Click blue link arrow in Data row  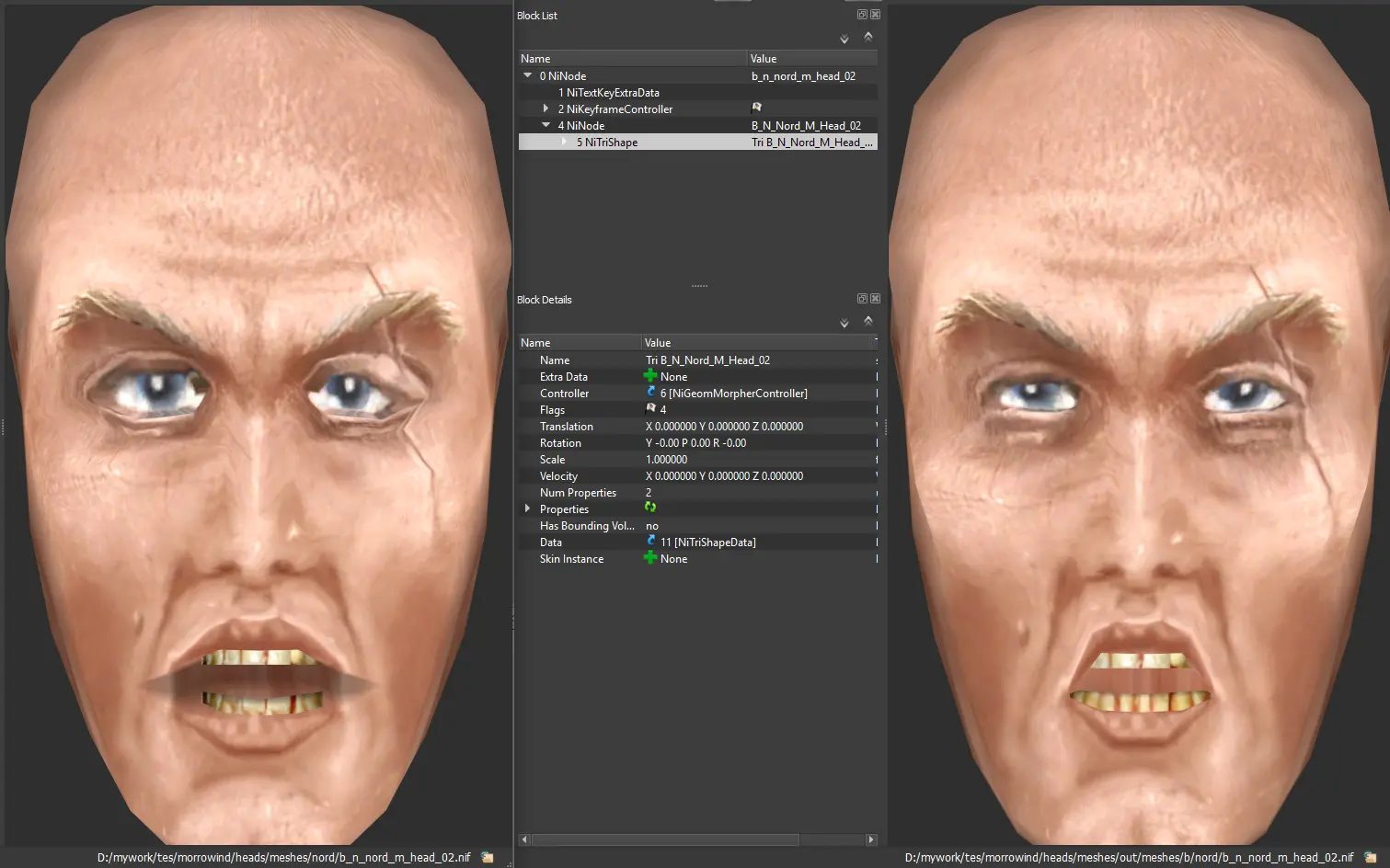pyautogui.click(x=651, y=541)
